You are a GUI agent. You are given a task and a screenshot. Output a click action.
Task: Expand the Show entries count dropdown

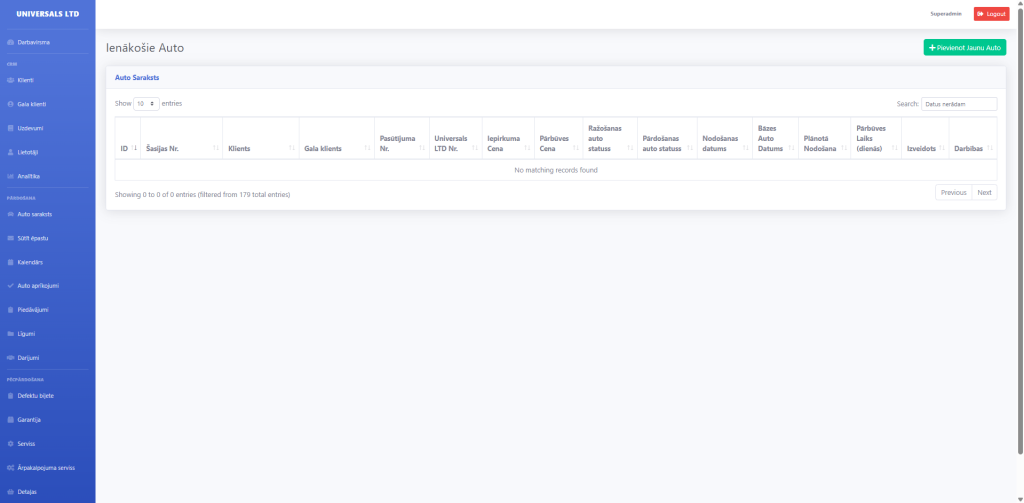(x=146, y=103)
